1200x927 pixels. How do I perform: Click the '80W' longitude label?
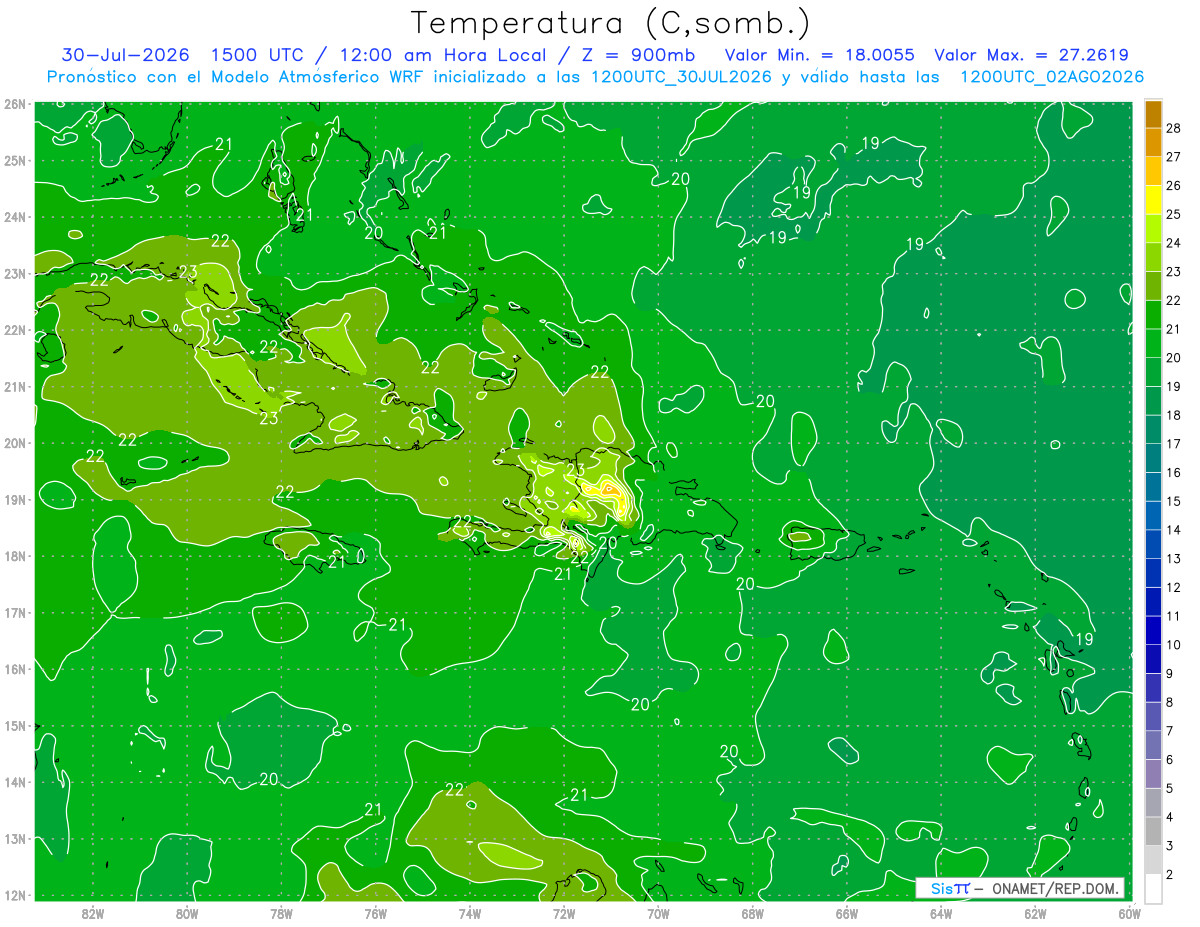coord(187,913)
